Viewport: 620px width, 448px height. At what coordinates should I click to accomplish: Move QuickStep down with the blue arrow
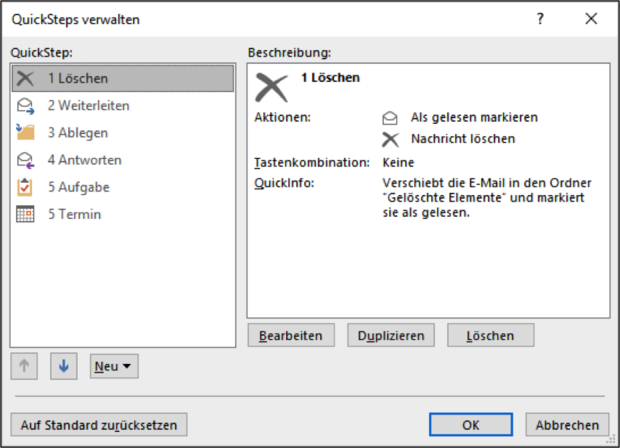pos(64,366)
